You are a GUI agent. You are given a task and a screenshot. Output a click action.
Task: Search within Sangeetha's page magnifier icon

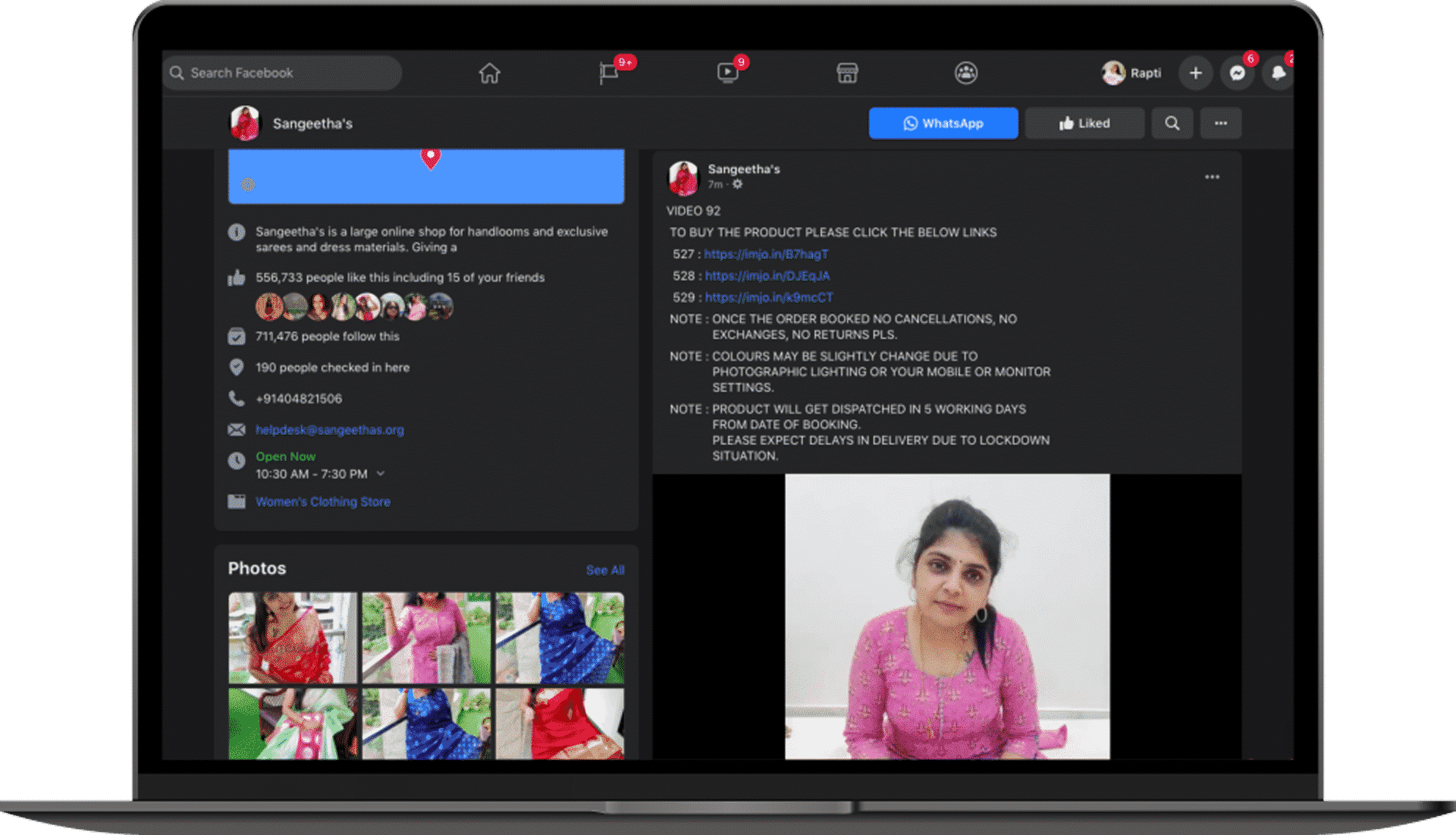1172,123
